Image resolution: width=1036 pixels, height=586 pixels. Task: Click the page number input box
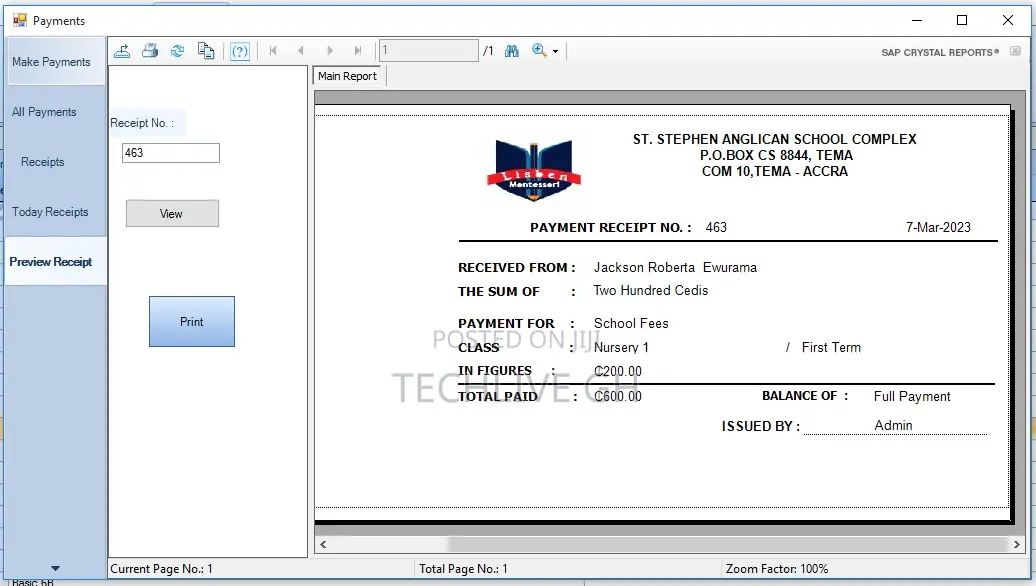pos(429,50)
